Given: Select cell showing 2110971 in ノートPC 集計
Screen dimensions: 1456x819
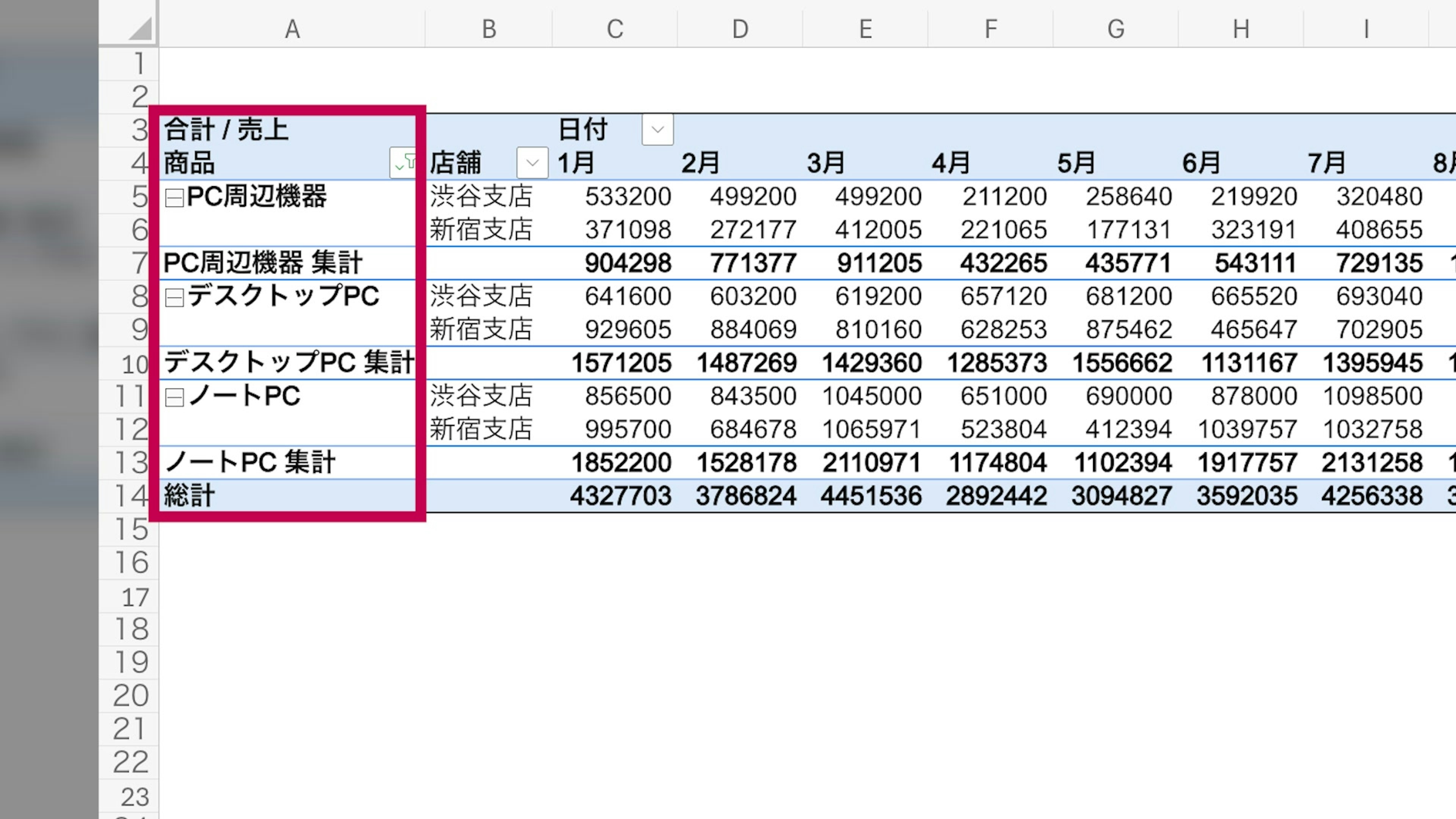Looking at the screenshot, I should coord(871,462).
